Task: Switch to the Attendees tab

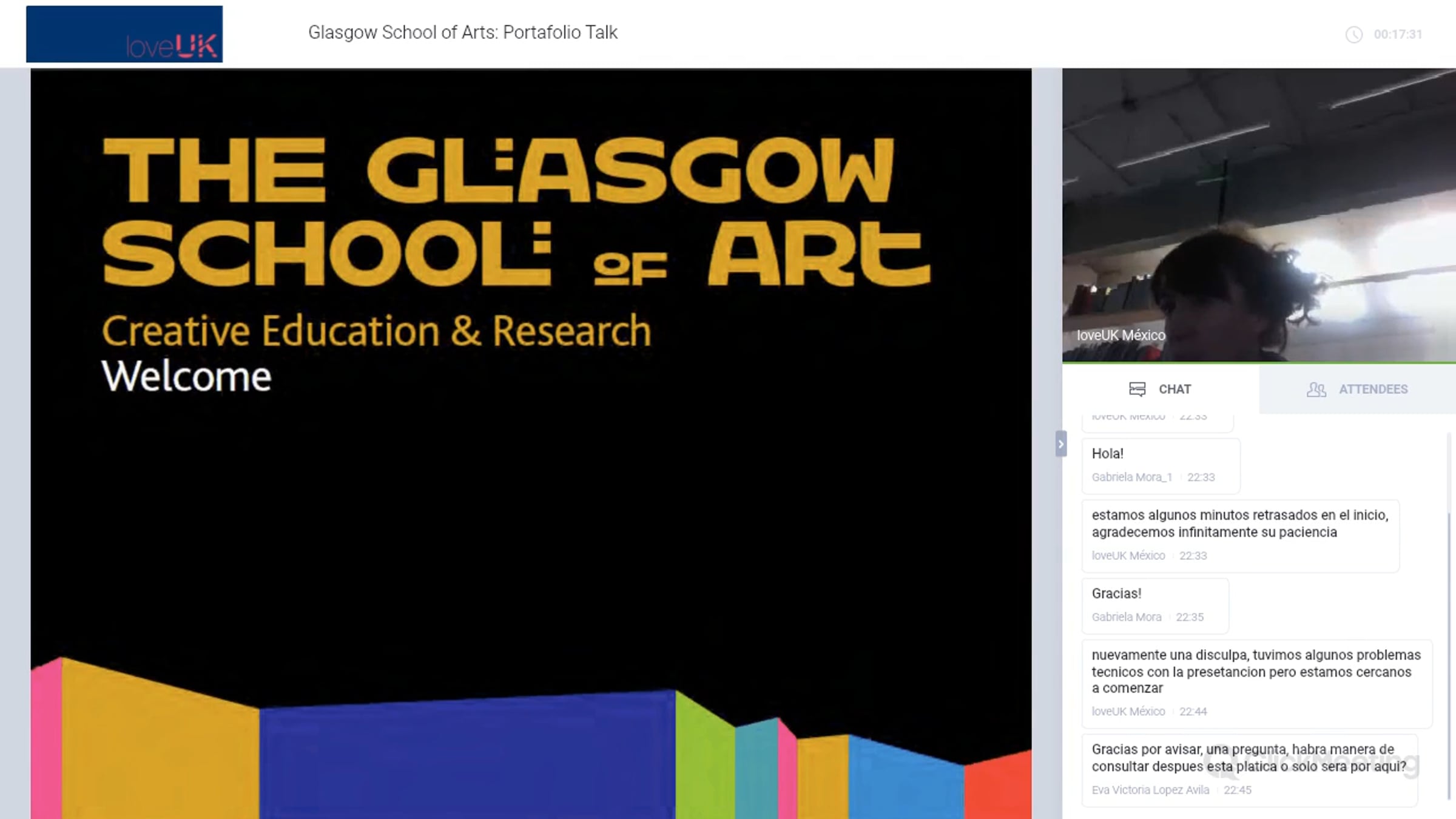Action: click(x=1358, y=389)
